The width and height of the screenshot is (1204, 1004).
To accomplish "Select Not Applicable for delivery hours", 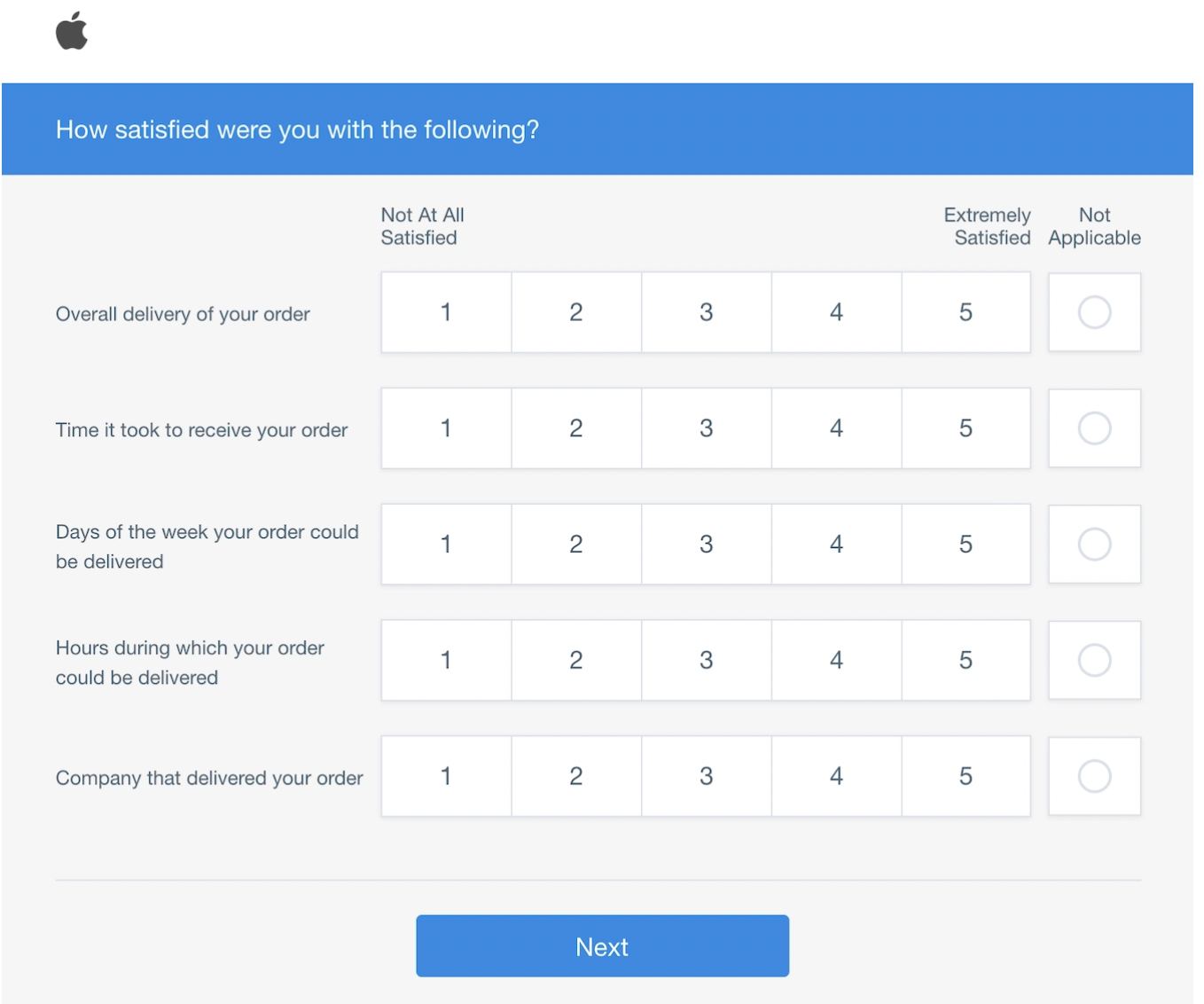I will (x=1094, y=661).
